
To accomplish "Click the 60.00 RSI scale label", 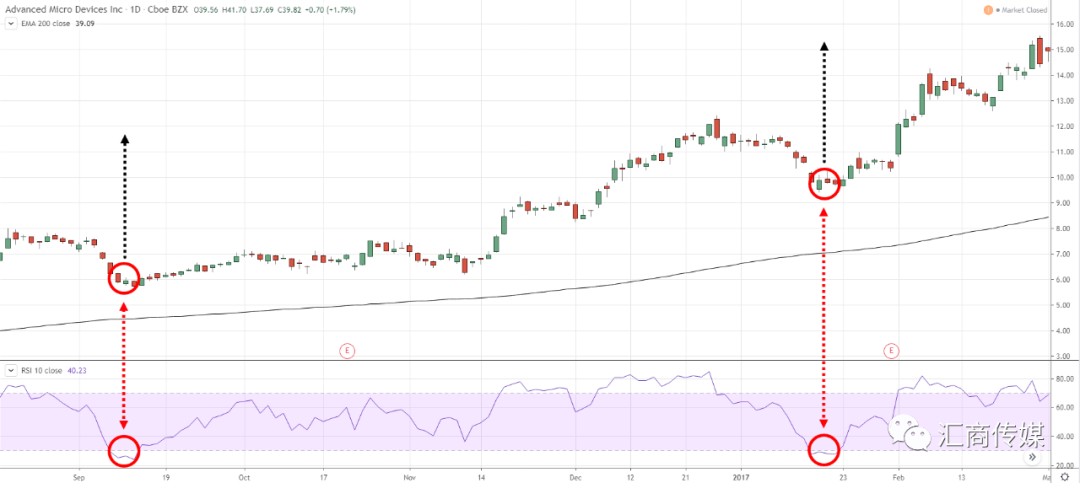I will (1063, 407).
